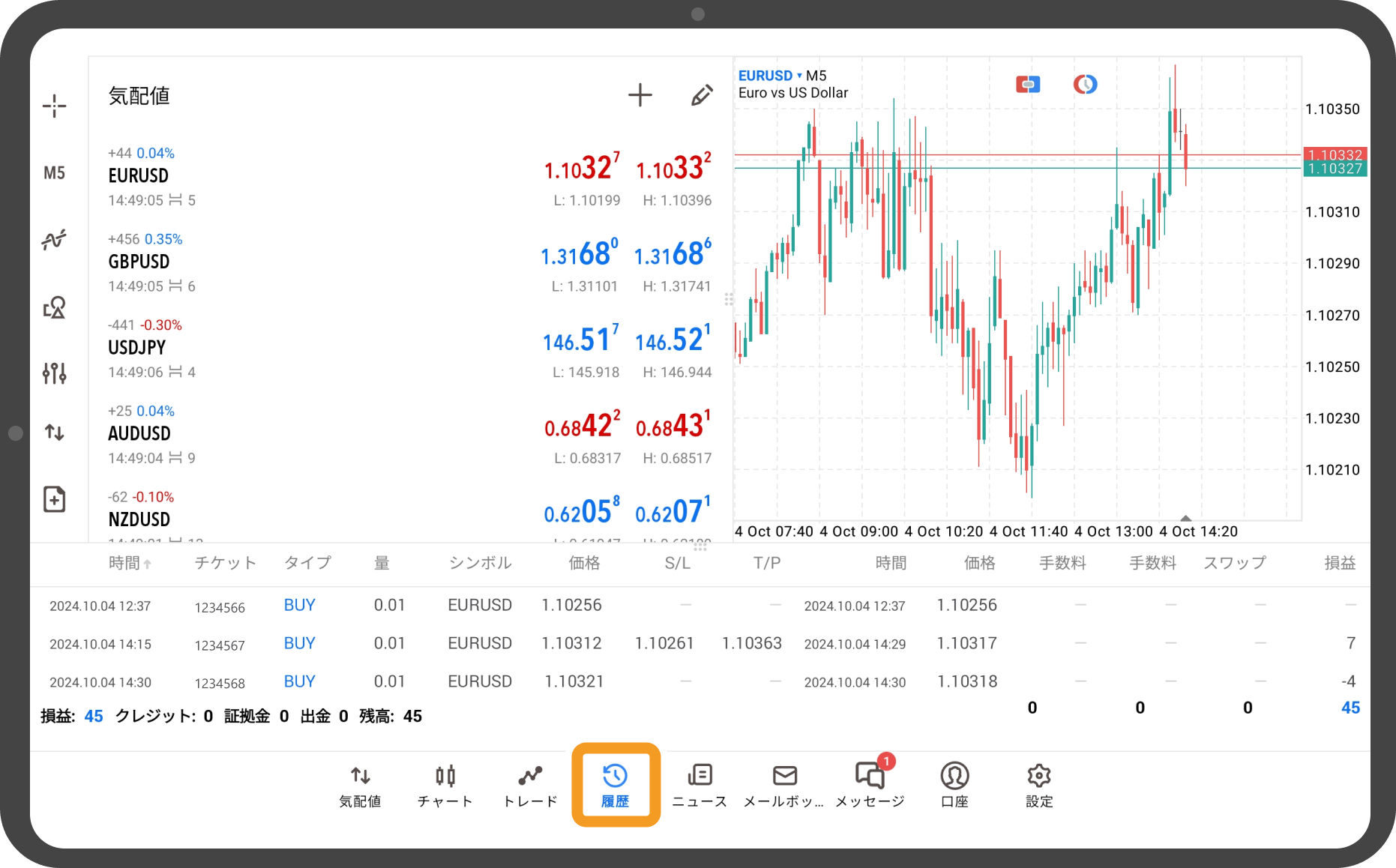Open the ニュース tab

[x=699, y=786]
